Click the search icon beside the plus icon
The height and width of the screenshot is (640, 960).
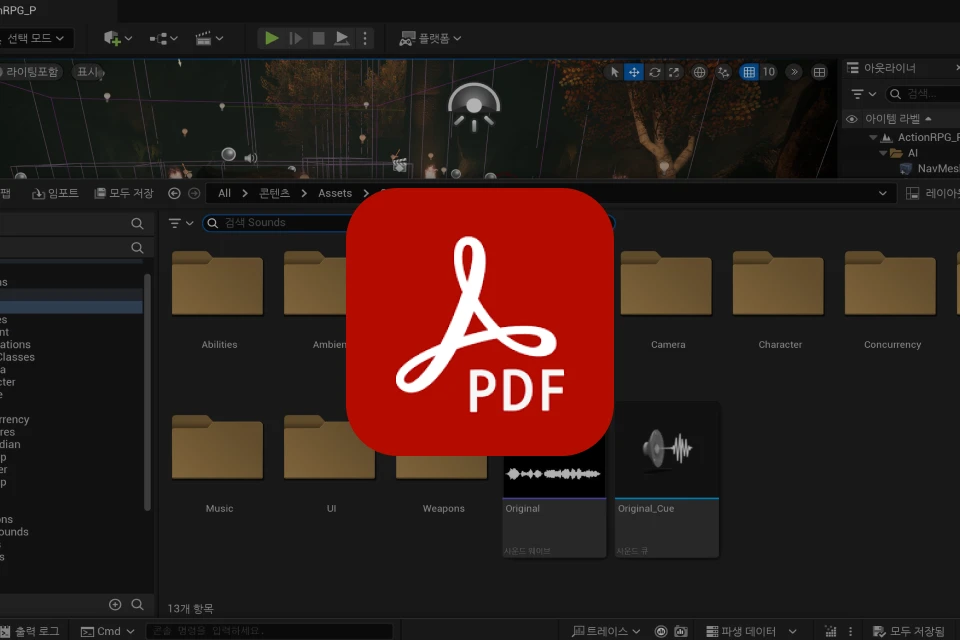tap(137, 605)
